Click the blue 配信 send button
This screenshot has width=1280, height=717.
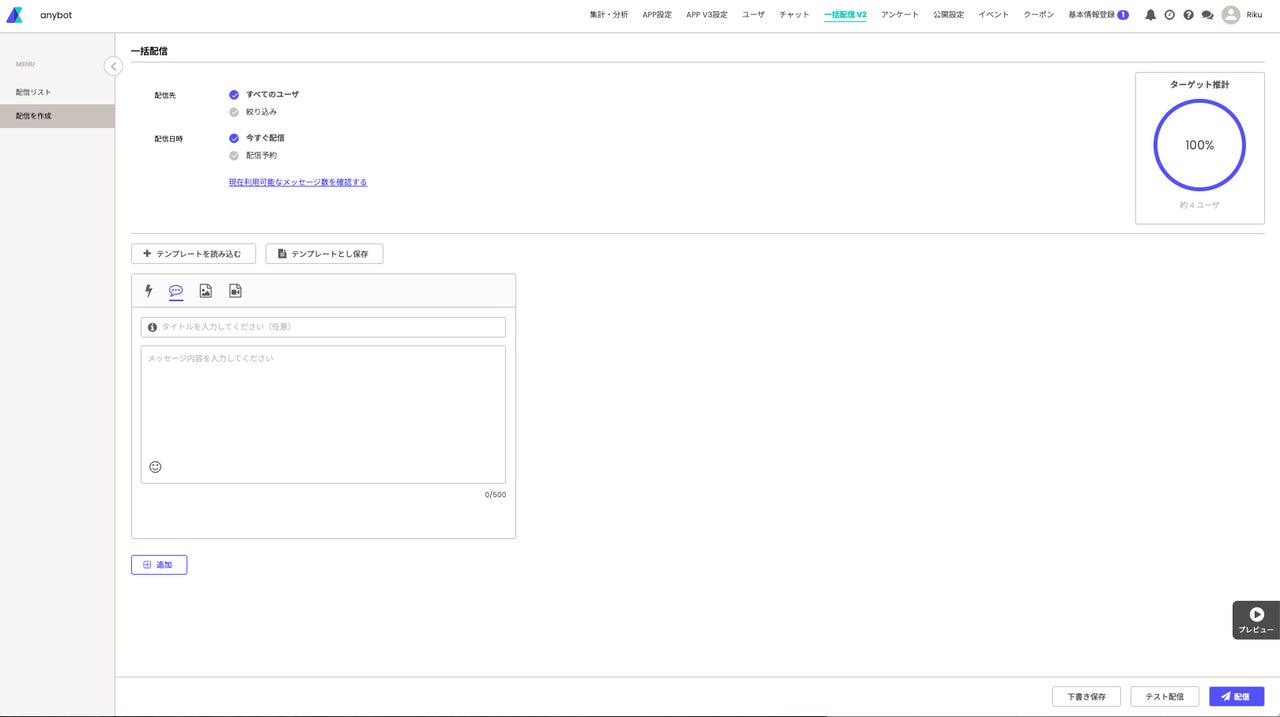tap(1236, 696)
